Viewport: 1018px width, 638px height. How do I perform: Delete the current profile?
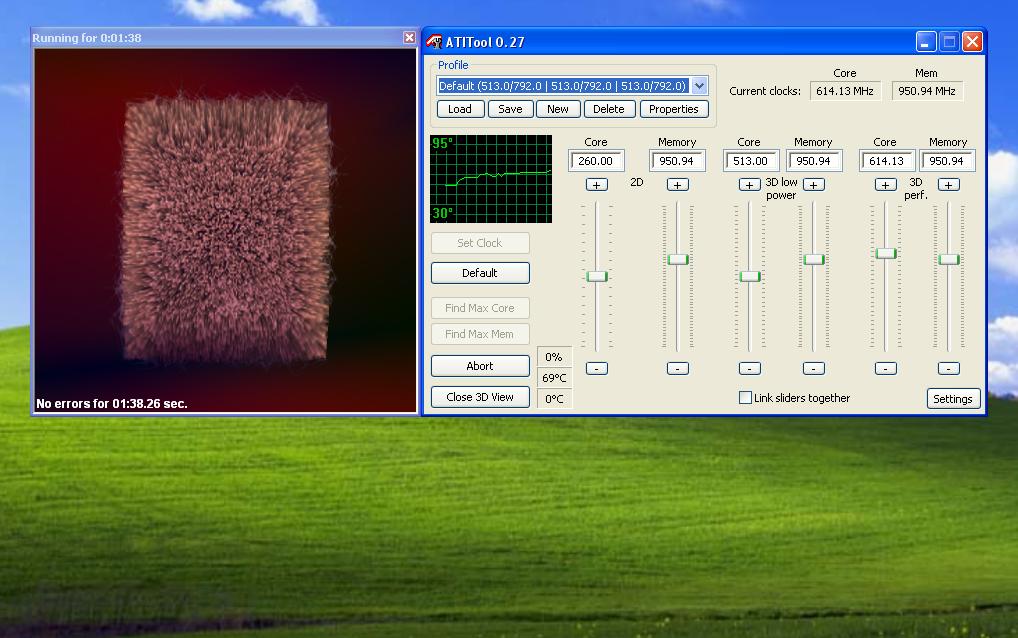pos(609,109)
